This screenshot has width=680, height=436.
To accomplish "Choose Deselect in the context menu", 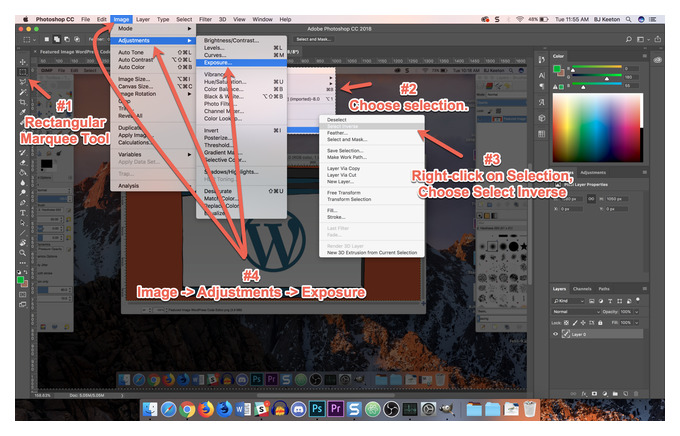I will pyautogui.click(x=371, y=120).
